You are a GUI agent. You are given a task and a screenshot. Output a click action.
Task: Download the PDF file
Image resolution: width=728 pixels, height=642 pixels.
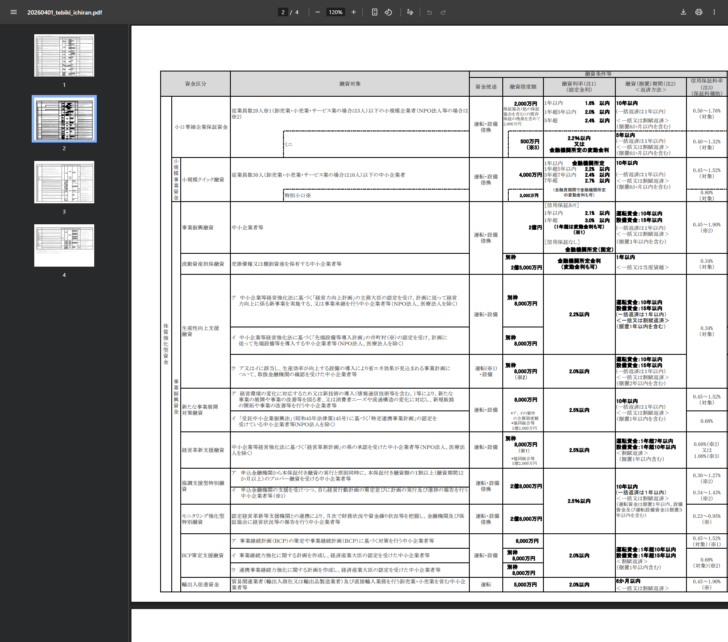click(x=683, y=12)
